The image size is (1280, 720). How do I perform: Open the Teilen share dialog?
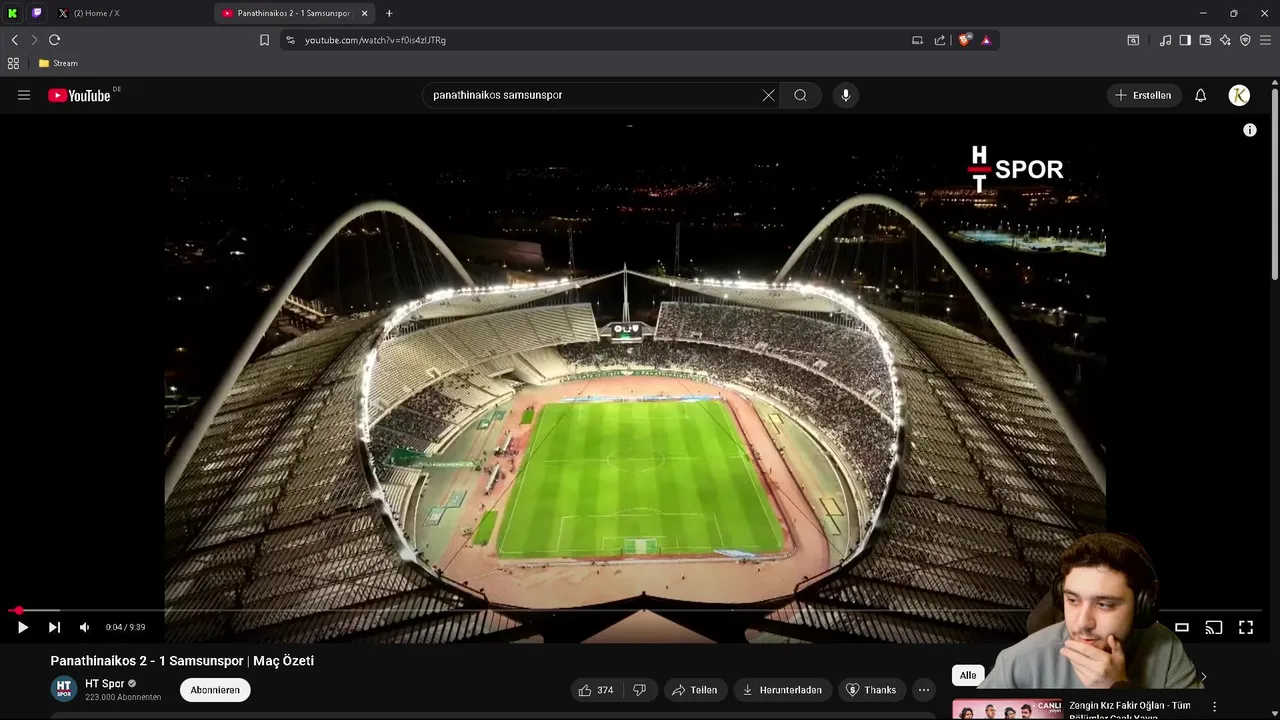click(695, 690)
